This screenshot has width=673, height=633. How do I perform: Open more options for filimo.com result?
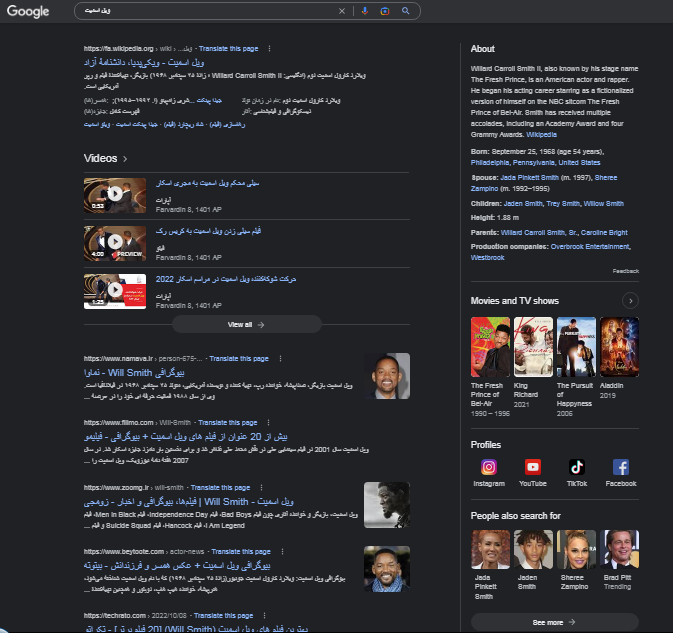(269, 422)
